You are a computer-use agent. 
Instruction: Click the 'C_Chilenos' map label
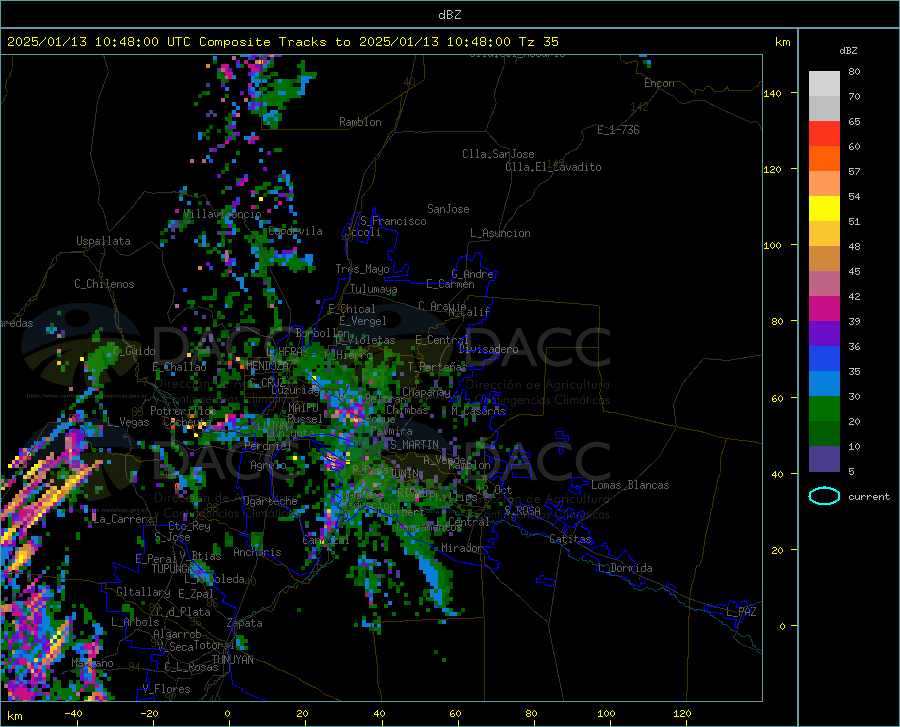tap(104, 284)
